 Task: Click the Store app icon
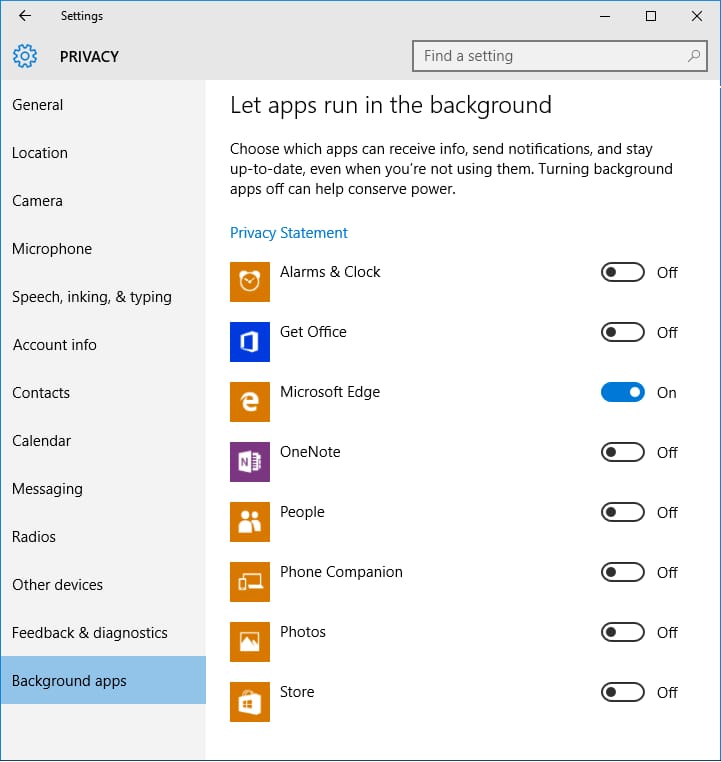(250, 702)
